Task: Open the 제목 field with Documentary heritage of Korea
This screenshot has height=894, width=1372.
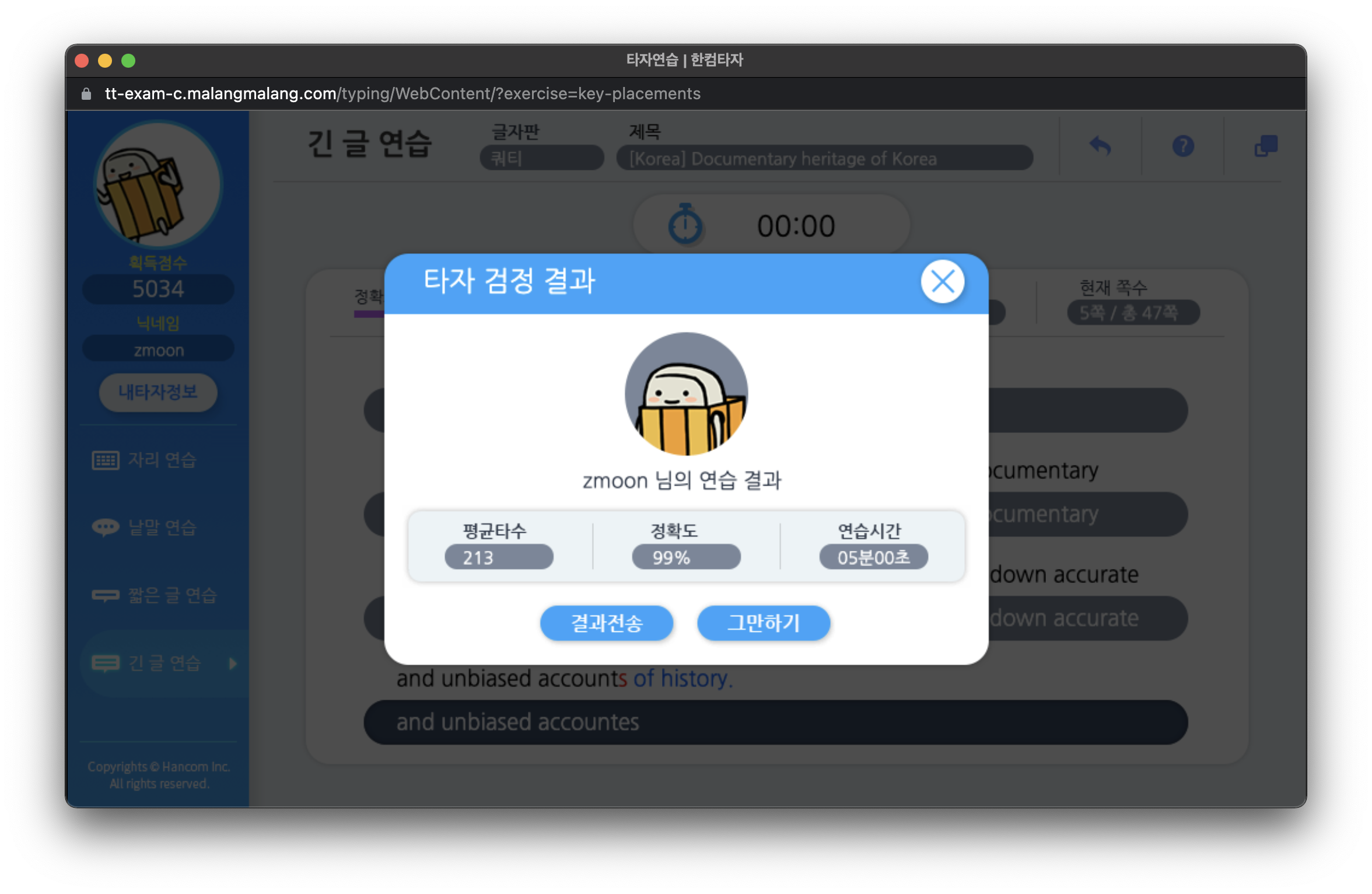Action: (825, 158)
